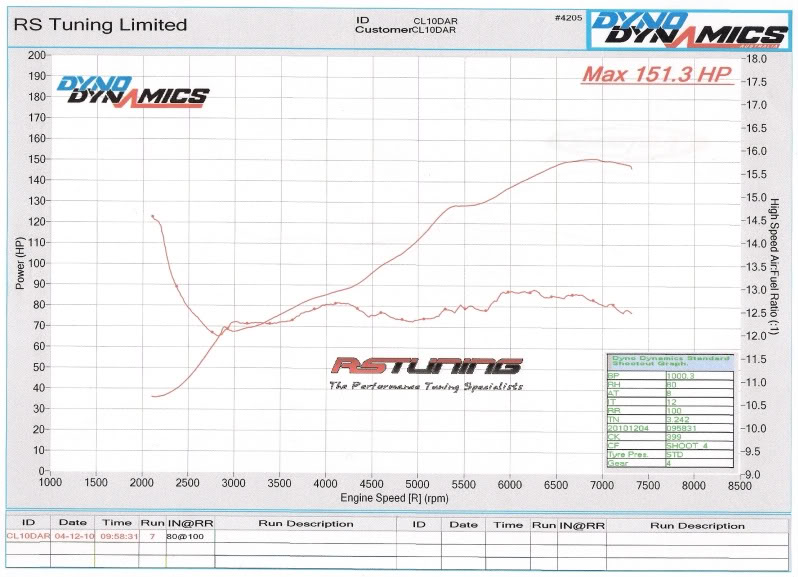The image size is (798, 577).
Task: Click the start of the air-fuel ratio curve
Action: (152, 216)
